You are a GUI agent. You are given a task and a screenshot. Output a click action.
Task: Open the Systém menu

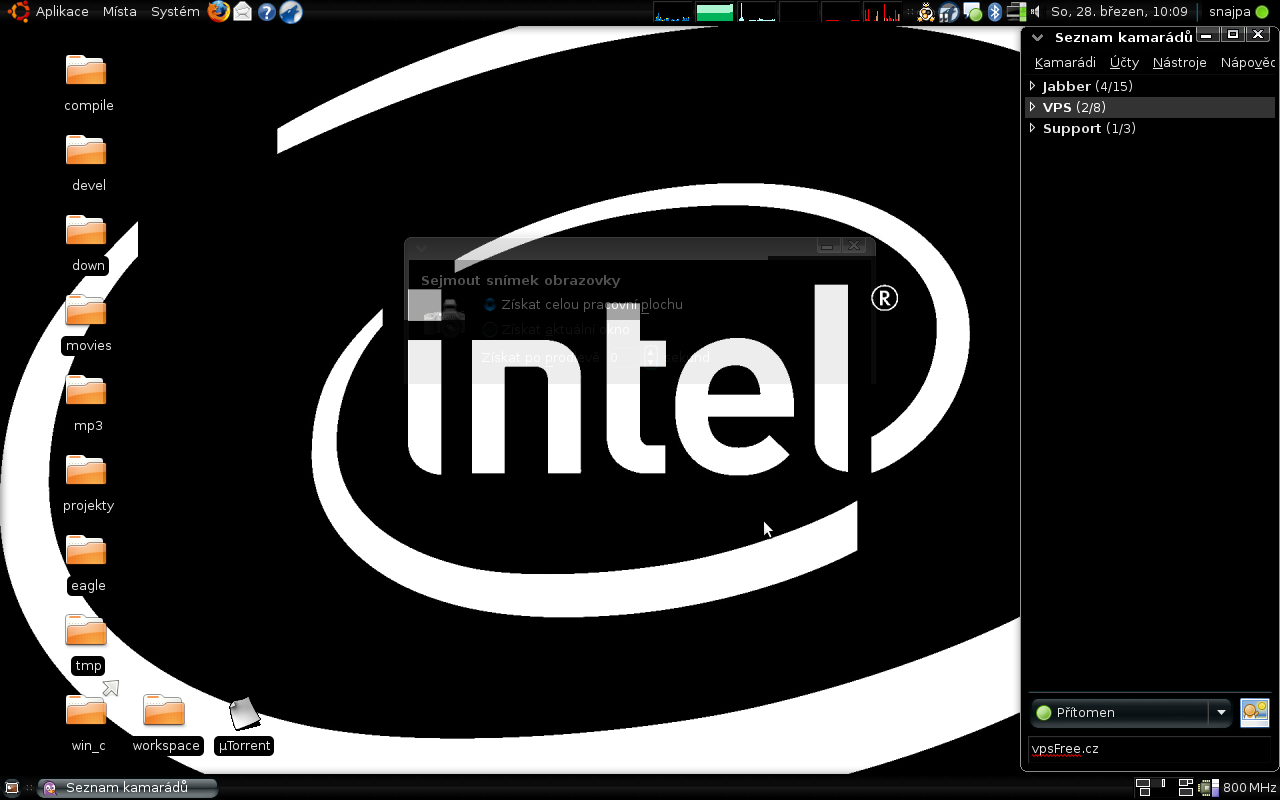tap(175, 12)
